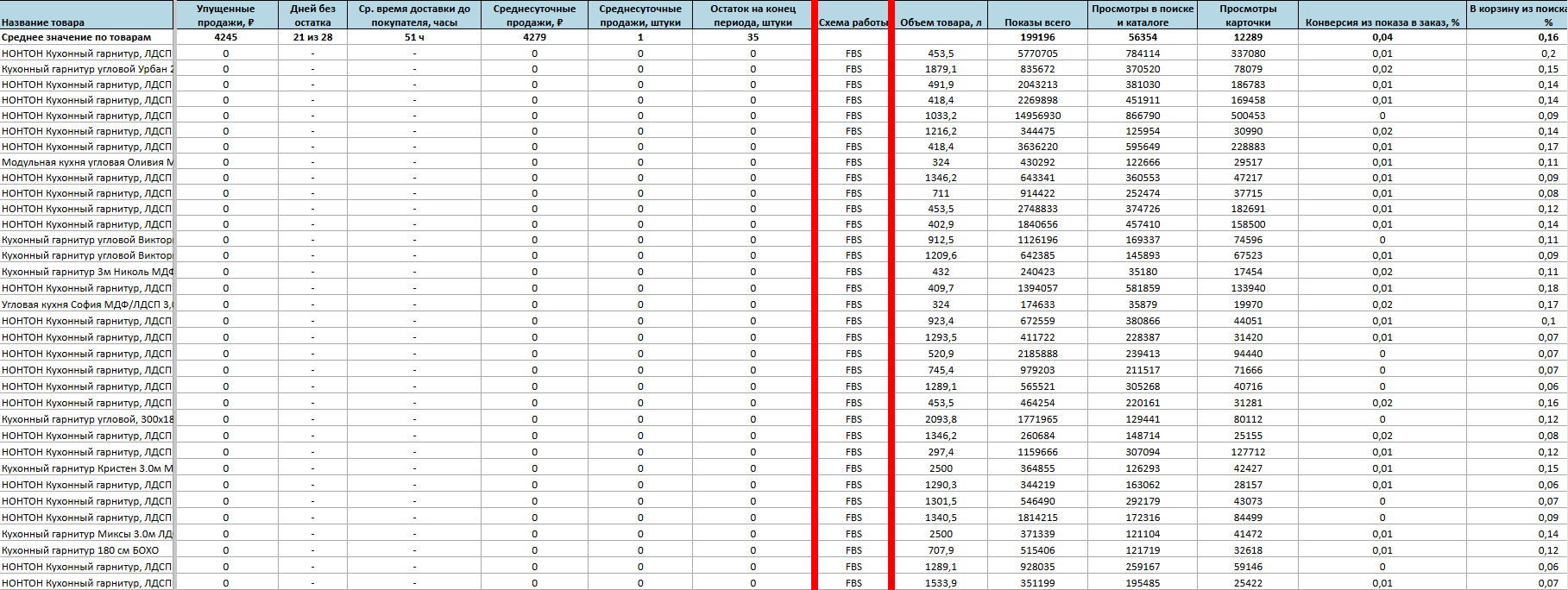This screenshot has height=590, width=1568.
Task: Click the product cell mentioning "Урбан"
Action: (86, 69)
